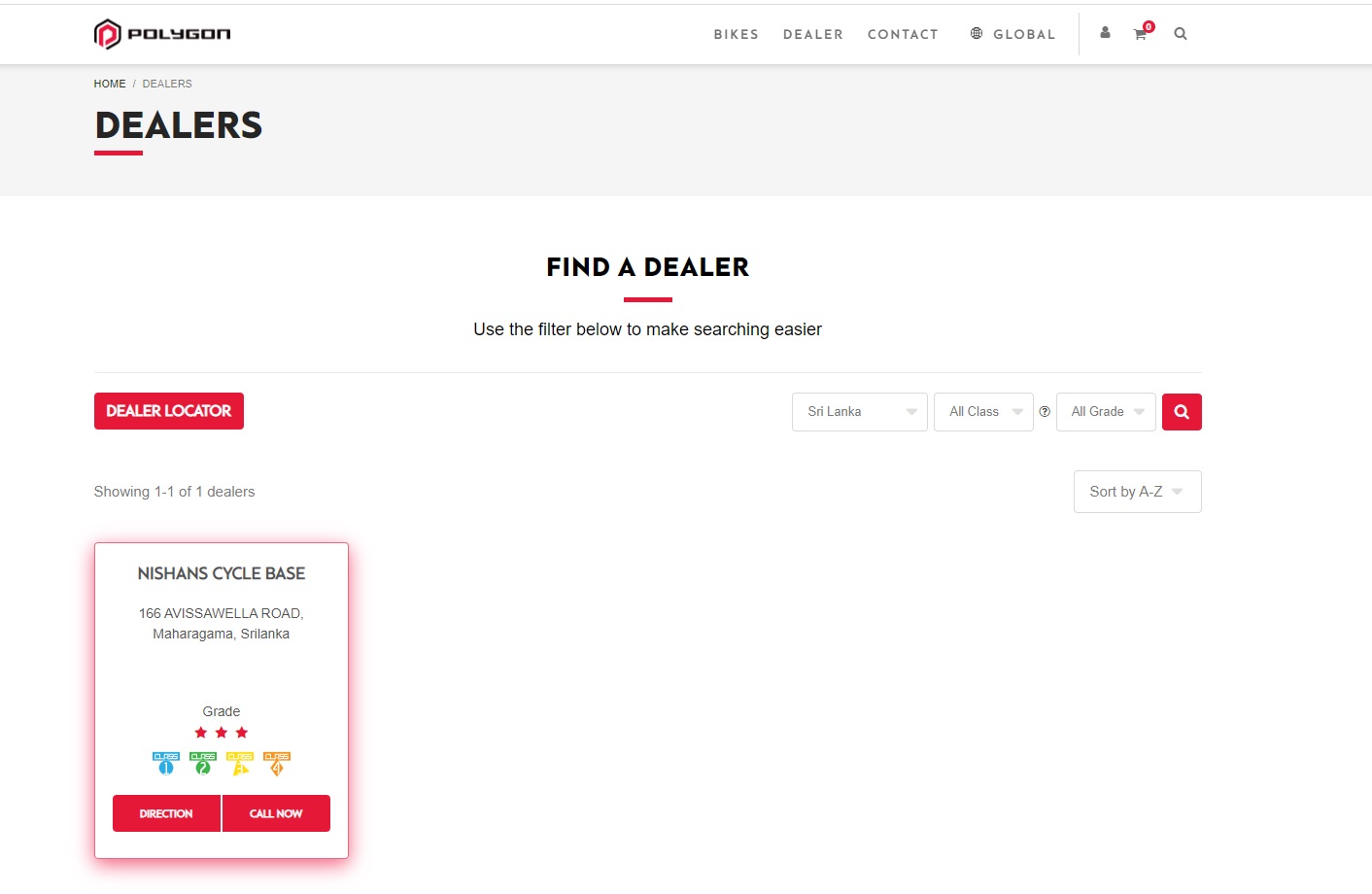
Task: Click the header search magnifier icon
Action: (x=1181, y=34)
